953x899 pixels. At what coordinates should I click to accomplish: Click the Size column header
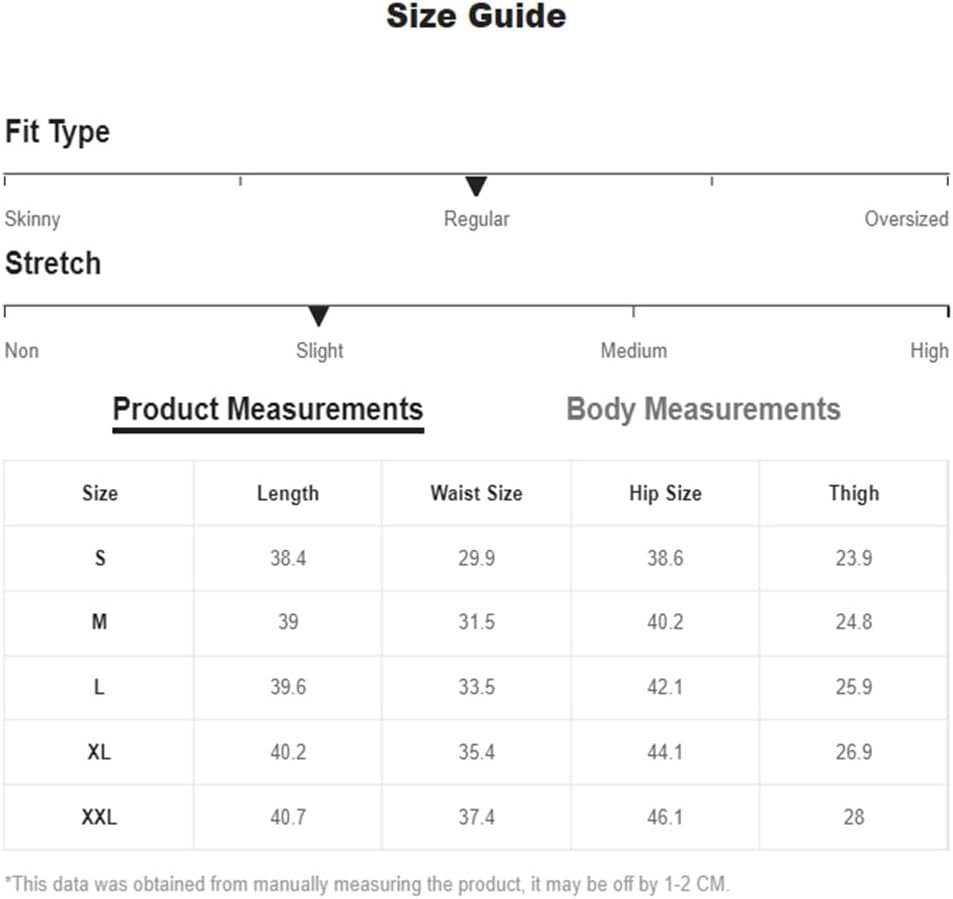tap(100, 493)
